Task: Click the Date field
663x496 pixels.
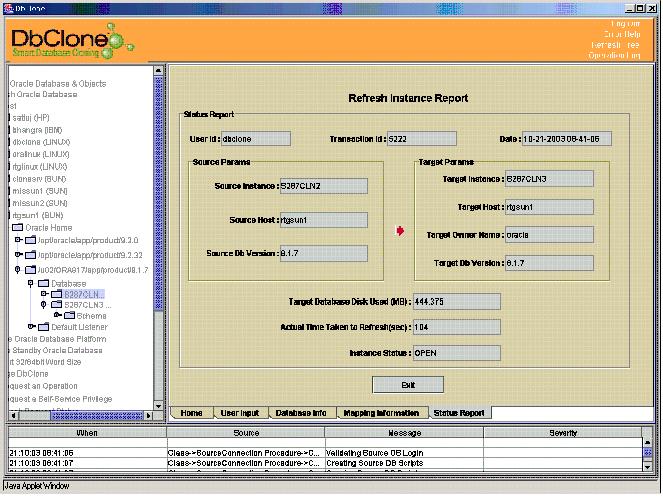Action: pyautogui.click(x=567, y=139)
